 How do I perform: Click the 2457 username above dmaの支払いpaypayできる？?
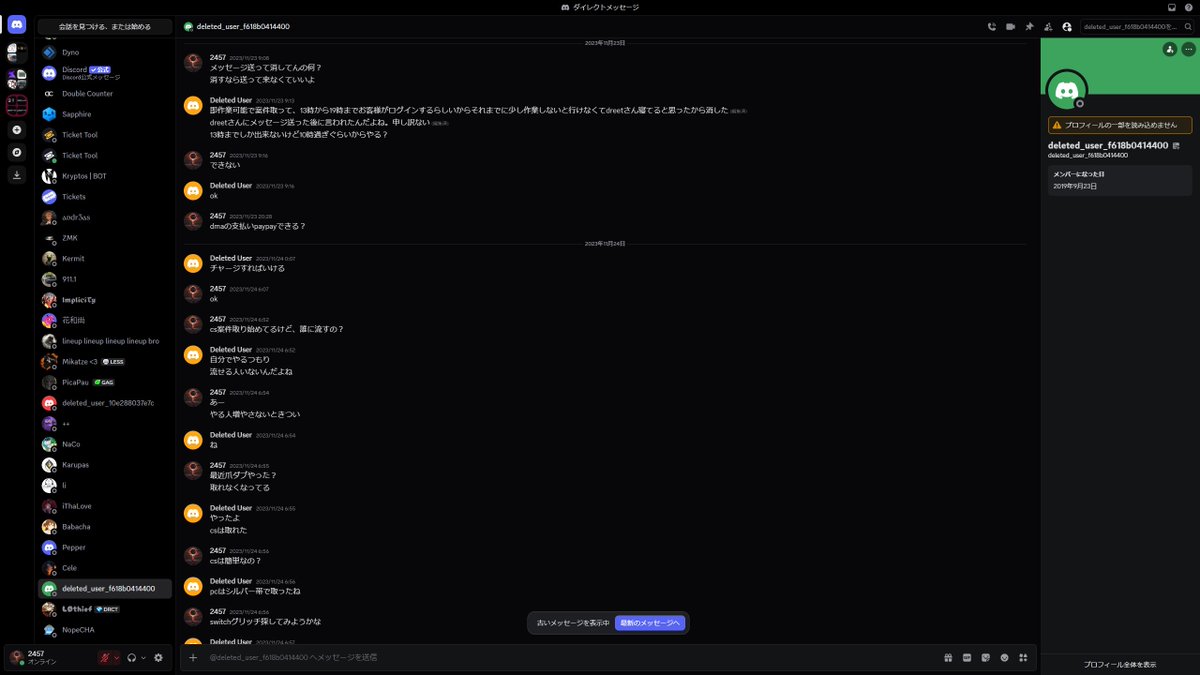pyautogui.click(x=218, y=215)
